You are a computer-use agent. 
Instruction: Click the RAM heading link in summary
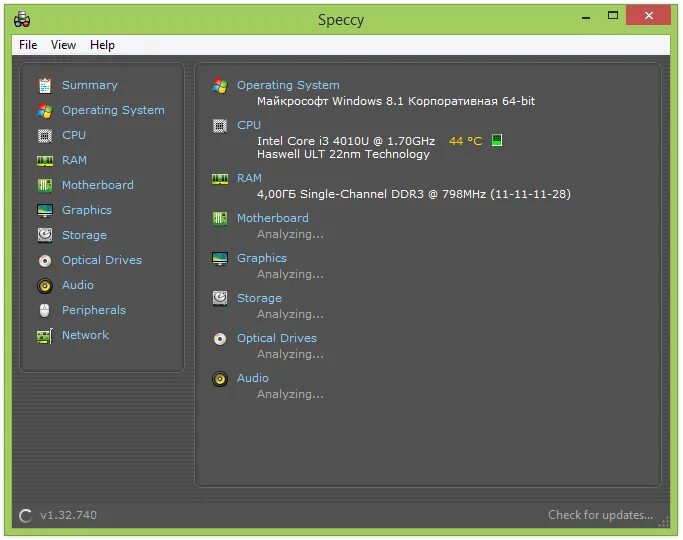point(249,178)
